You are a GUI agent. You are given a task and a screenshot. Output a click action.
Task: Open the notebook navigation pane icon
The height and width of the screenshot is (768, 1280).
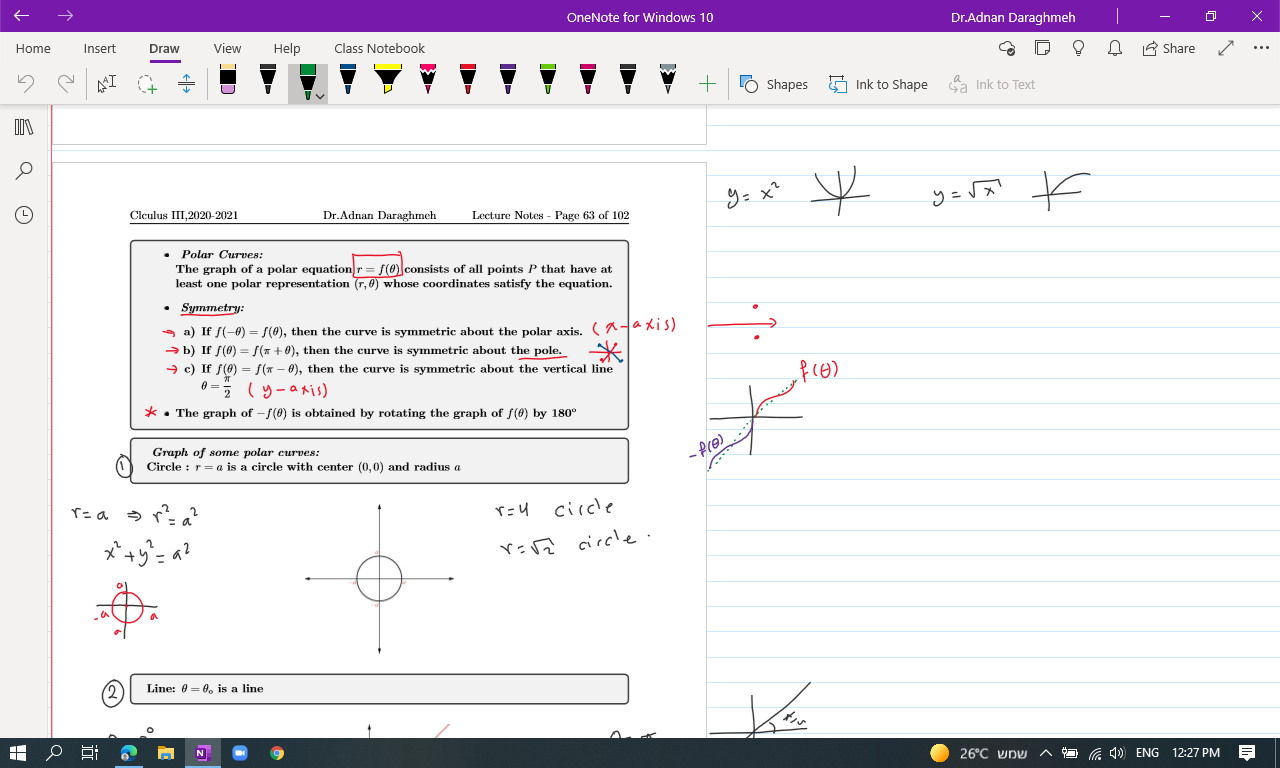pyautogui.click(x=24, y=127)
